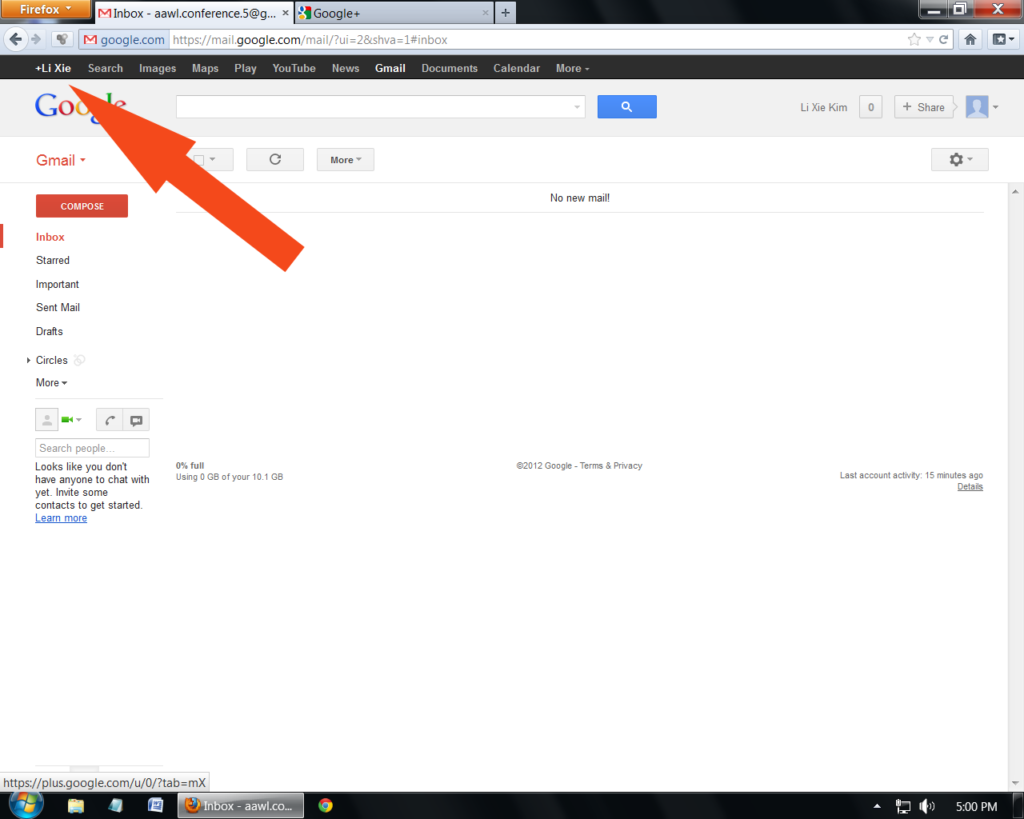The image size is (1024, 819).
Task: Open the Important folder
Action: point(57,284)
